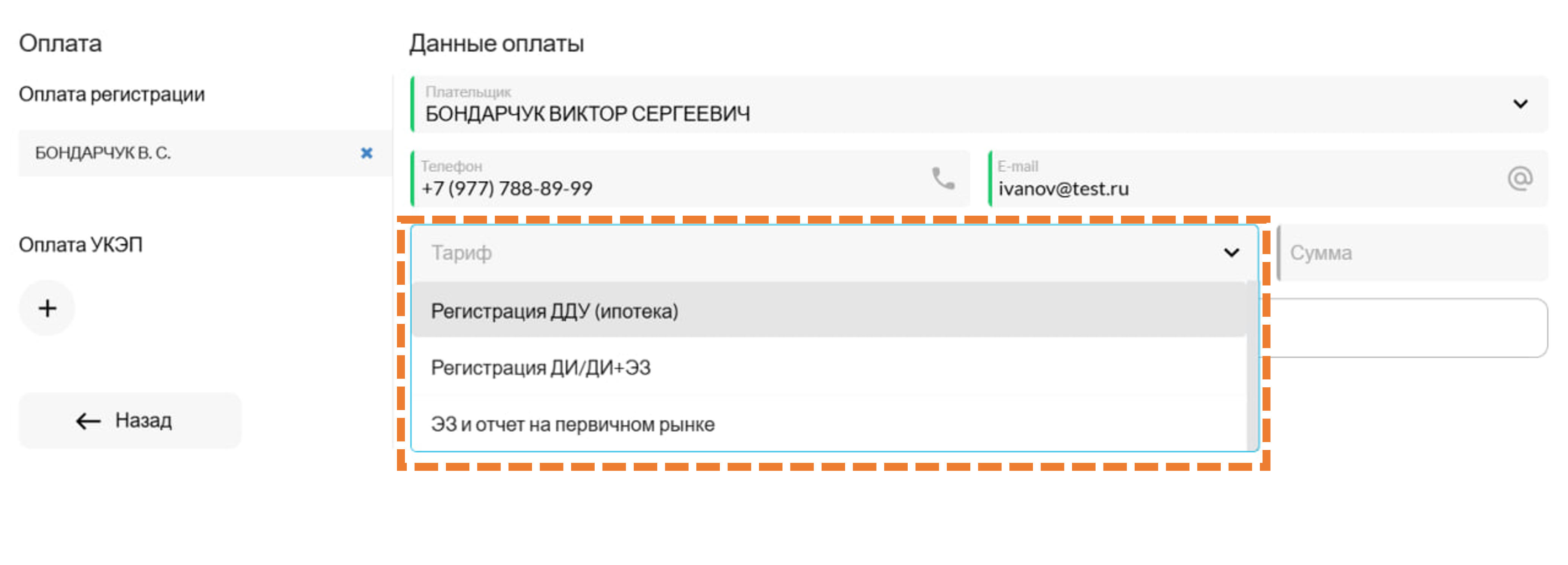Go back with the Назад button
This screenshot has height=565, width=1568.
coord(130,421)
